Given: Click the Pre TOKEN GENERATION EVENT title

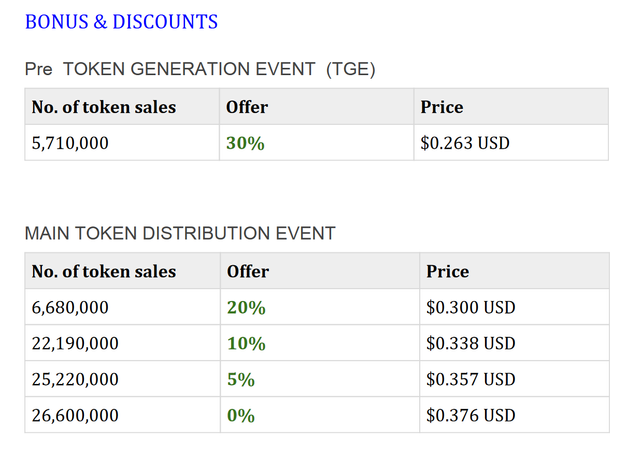Looking at the screenshot, I should (x=200, y=69).
